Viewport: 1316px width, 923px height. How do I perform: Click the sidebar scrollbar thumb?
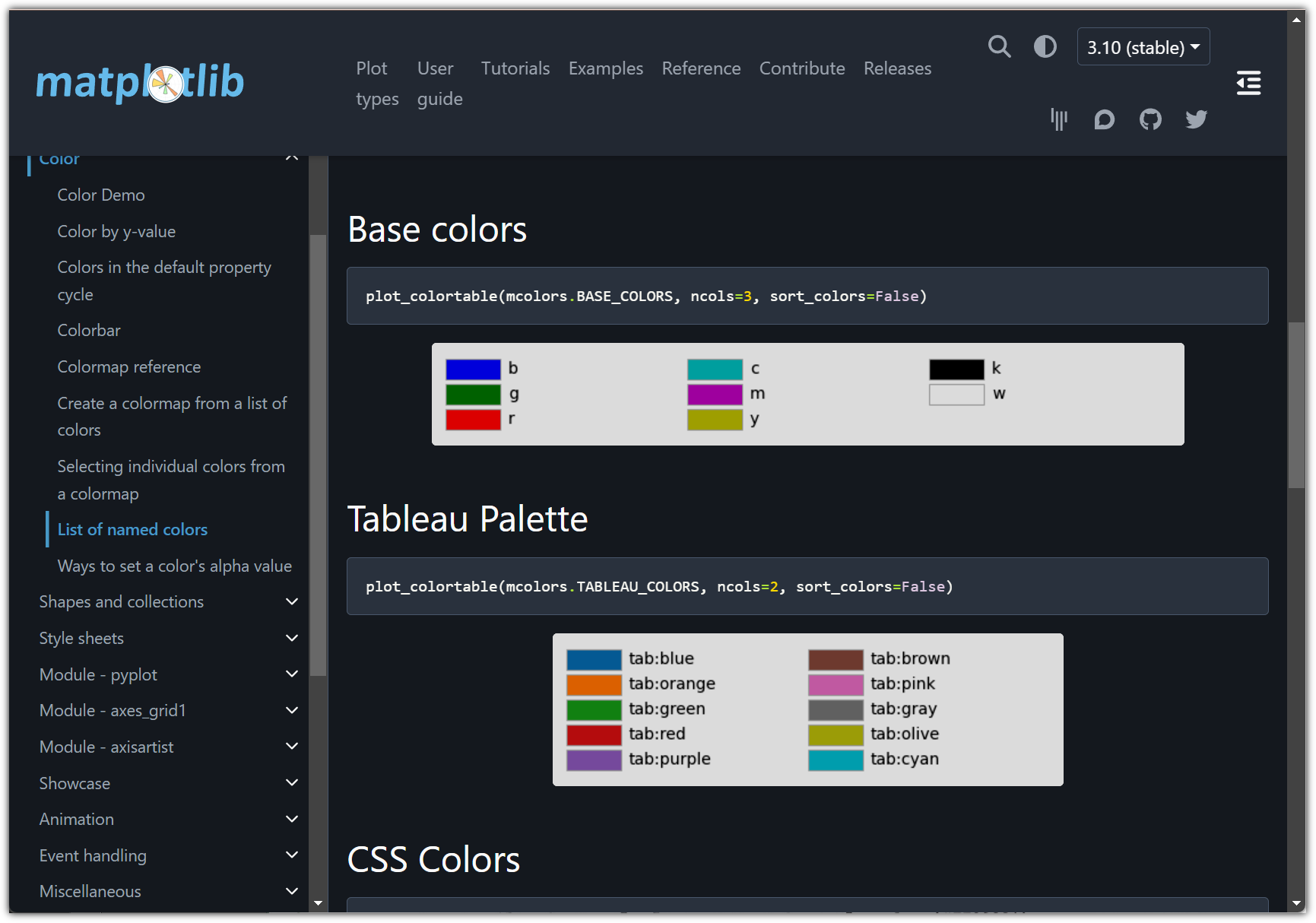coord(318,455)
